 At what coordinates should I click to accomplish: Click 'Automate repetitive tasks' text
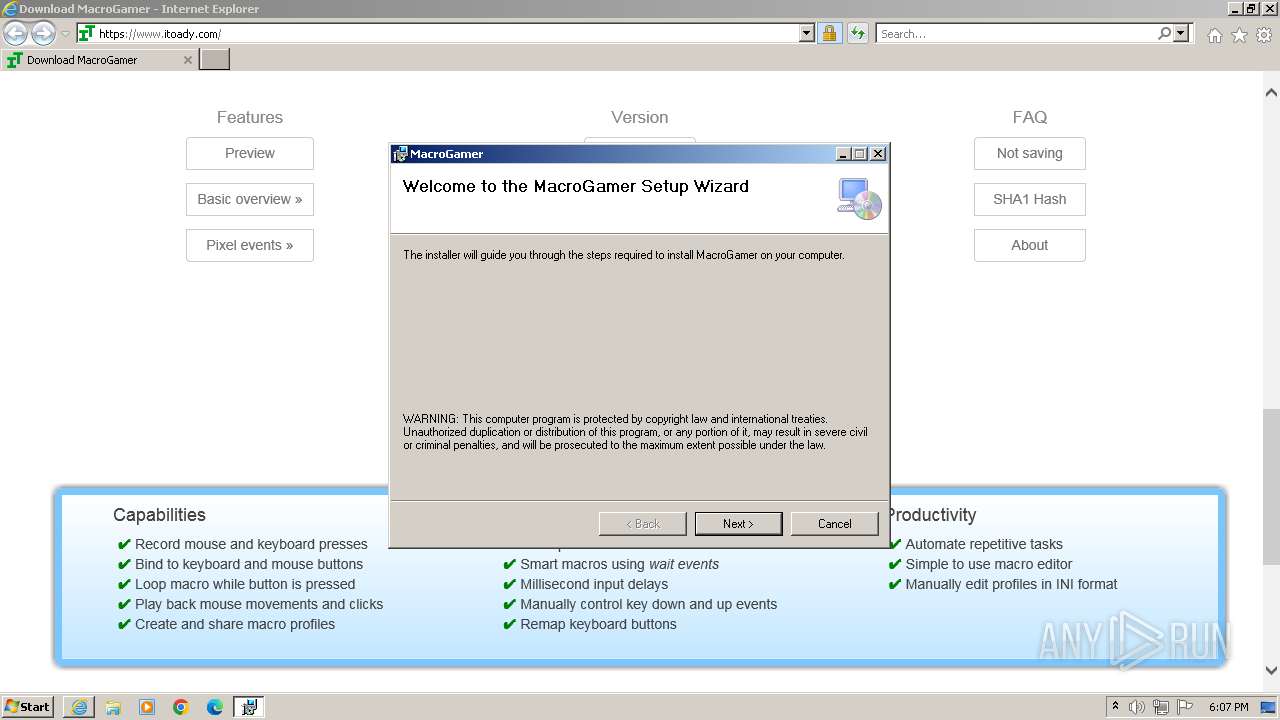pos(984,544)
